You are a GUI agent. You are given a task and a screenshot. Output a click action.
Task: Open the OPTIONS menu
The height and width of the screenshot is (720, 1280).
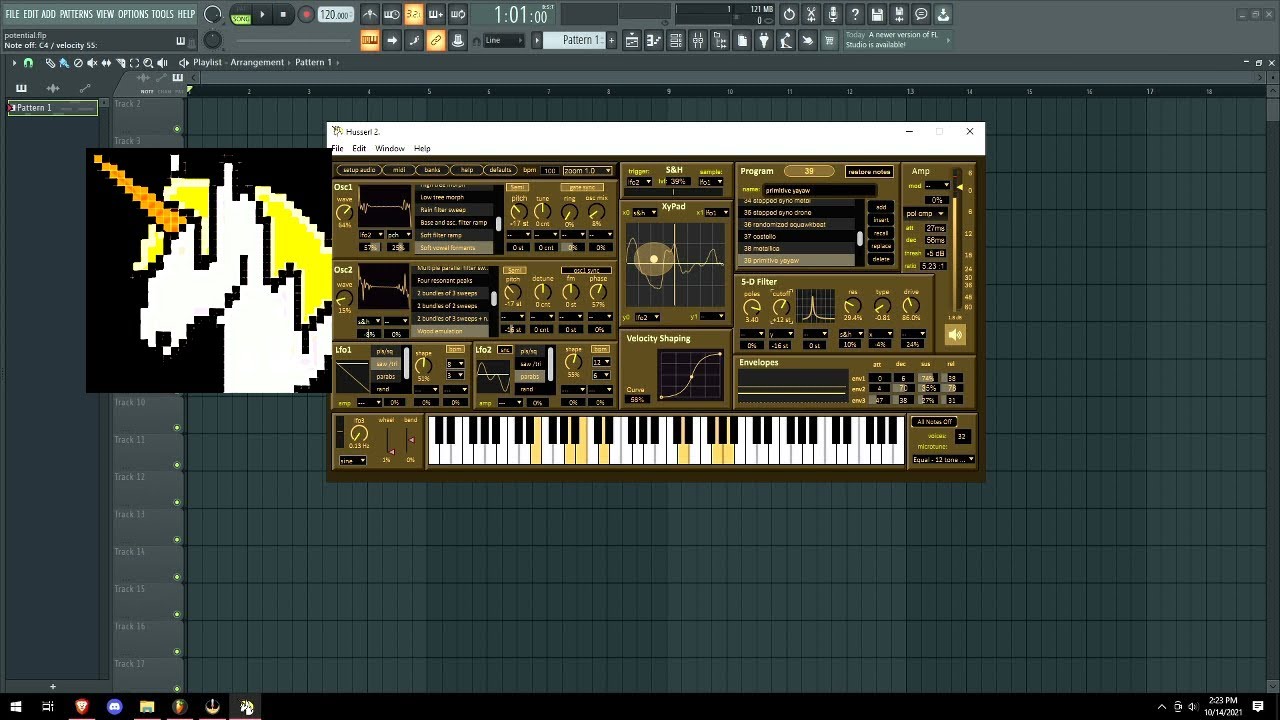click(x=133, y=14)
